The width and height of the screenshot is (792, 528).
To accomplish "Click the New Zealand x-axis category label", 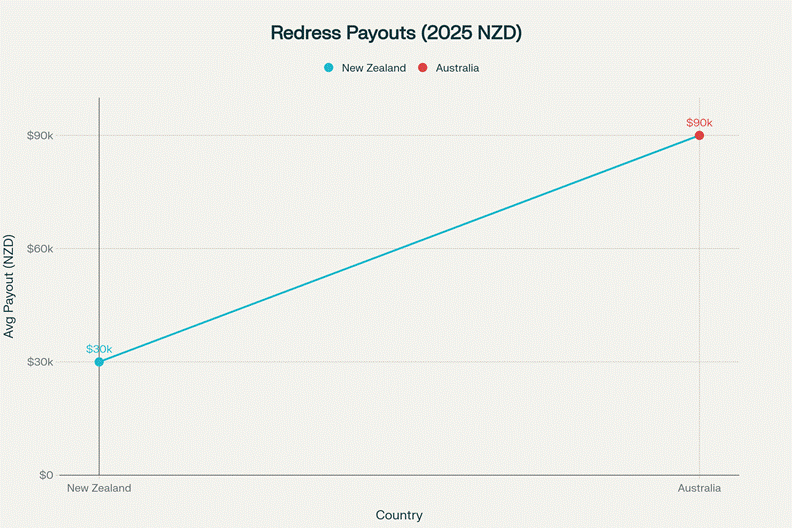I will click(99, 488).
